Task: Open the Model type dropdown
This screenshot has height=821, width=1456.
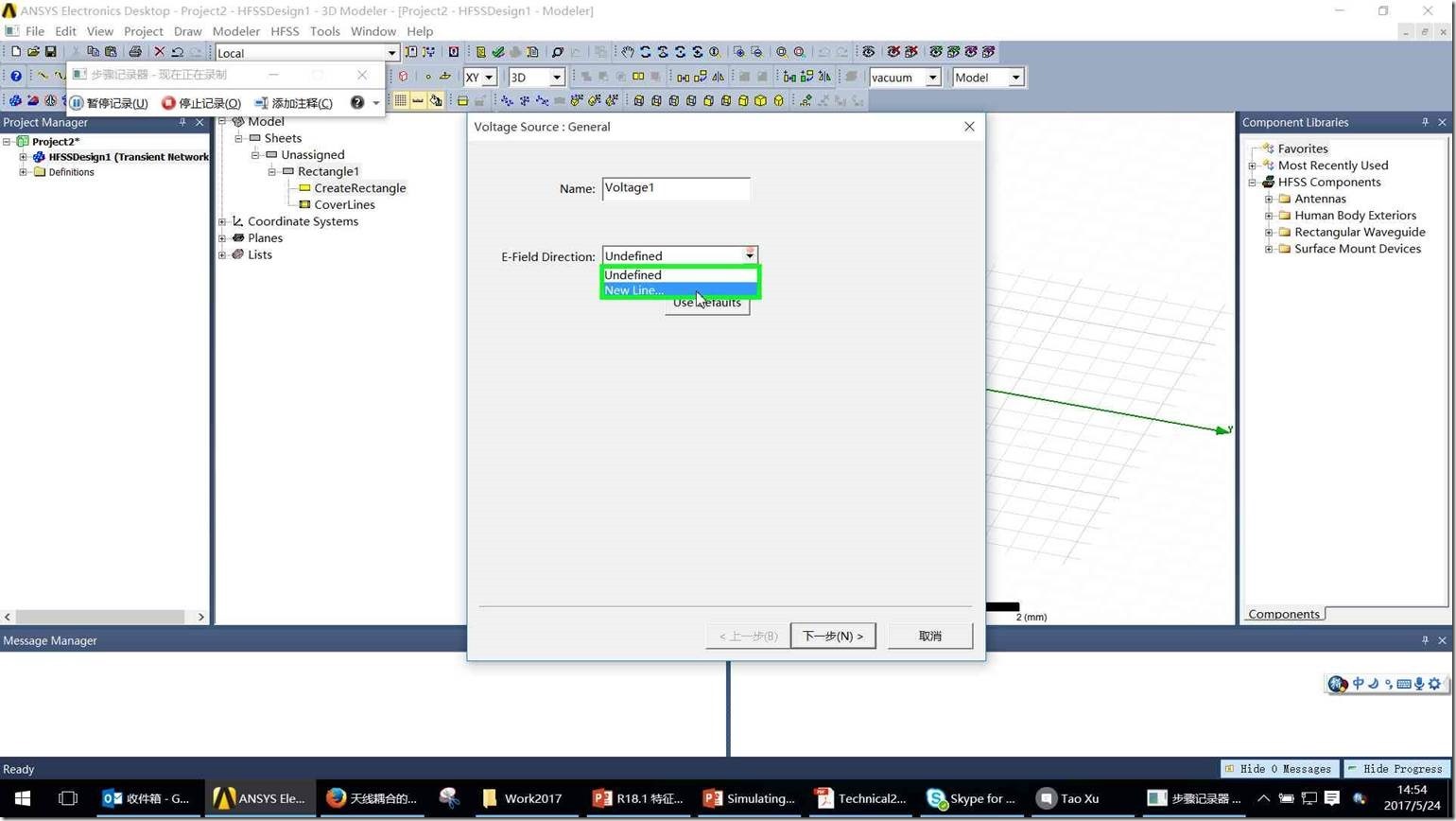Action: [1016, 78]
